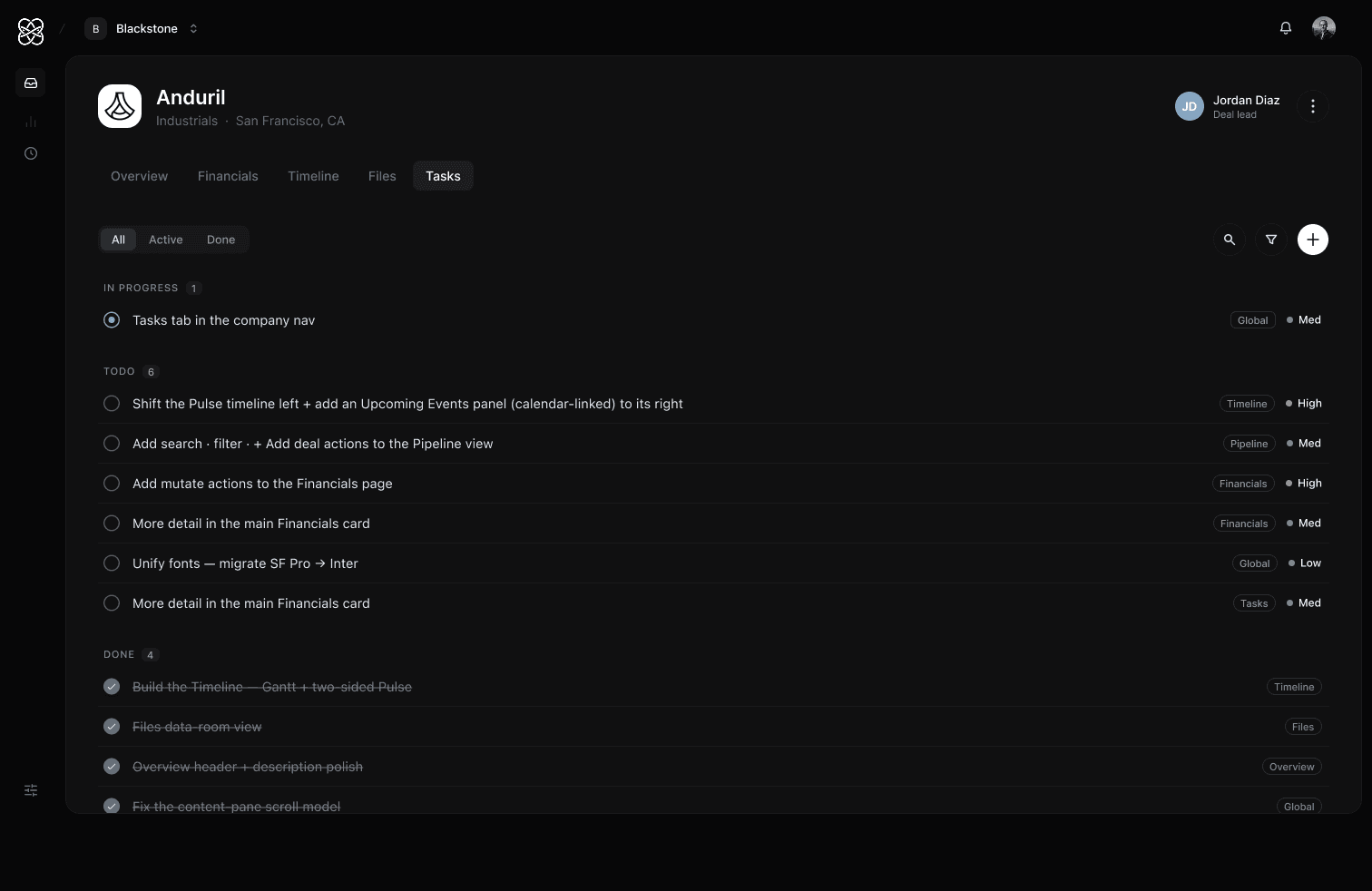Click the JD avatar of Jordan Diaz
The width and height of the screenshot is (1372, 891).
coord(1190,106)
